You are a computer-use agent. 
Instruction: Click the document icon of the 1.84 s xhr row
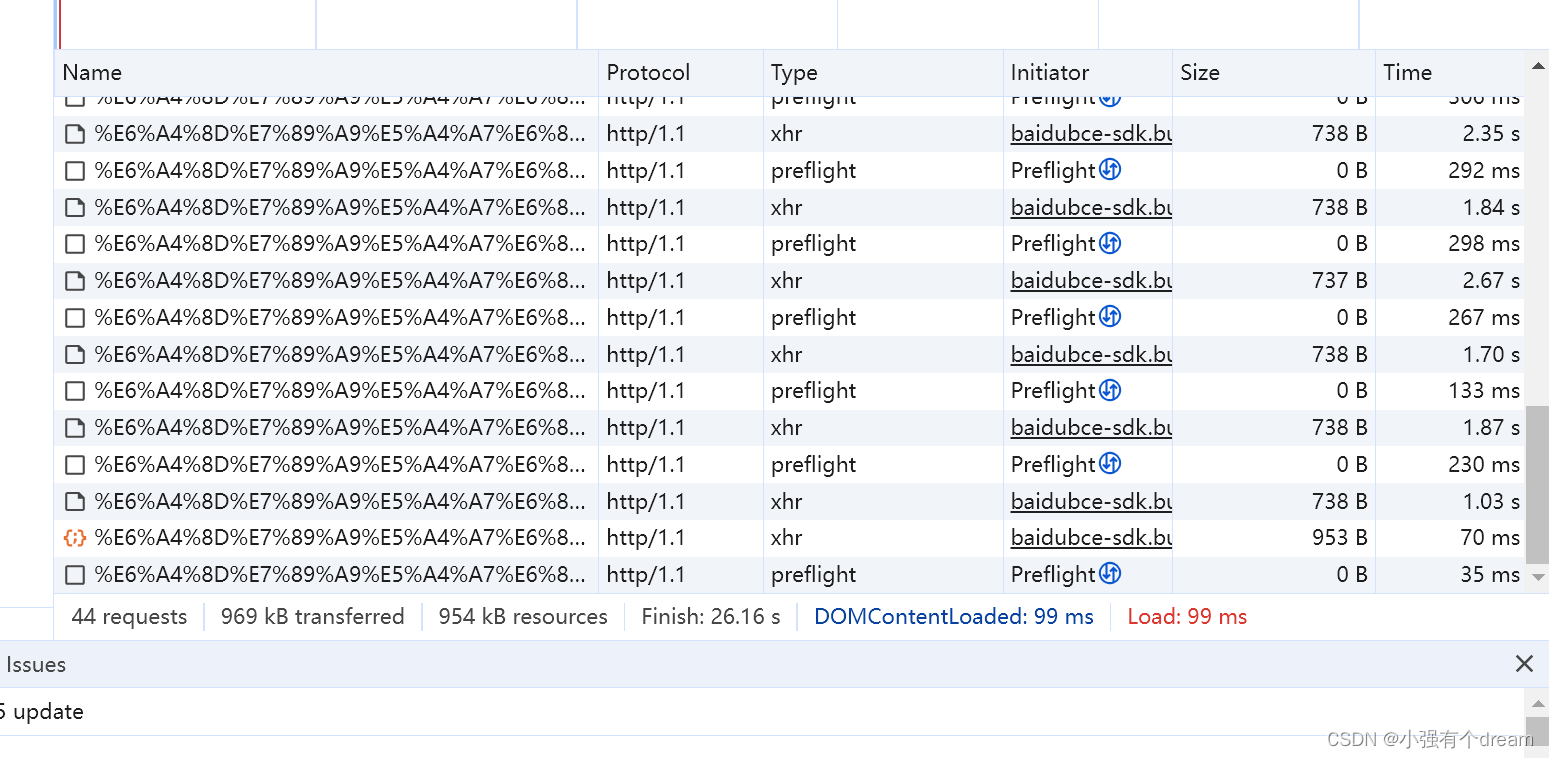(74, 208)
